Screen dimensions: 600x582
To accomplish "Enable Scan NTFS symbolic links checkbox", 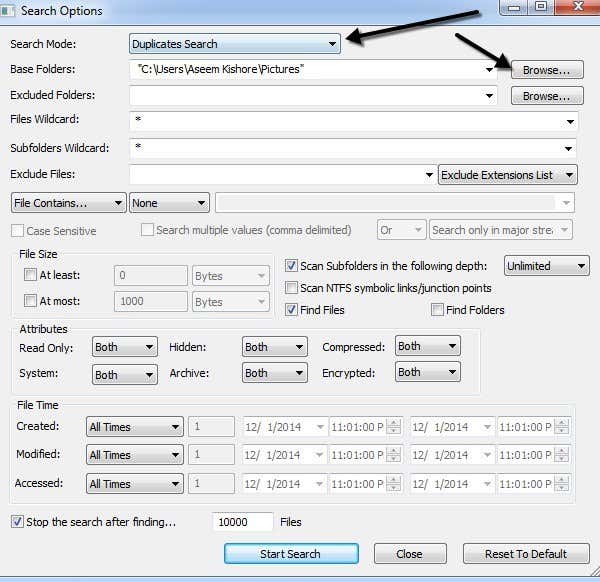I will tap(291, 287).
